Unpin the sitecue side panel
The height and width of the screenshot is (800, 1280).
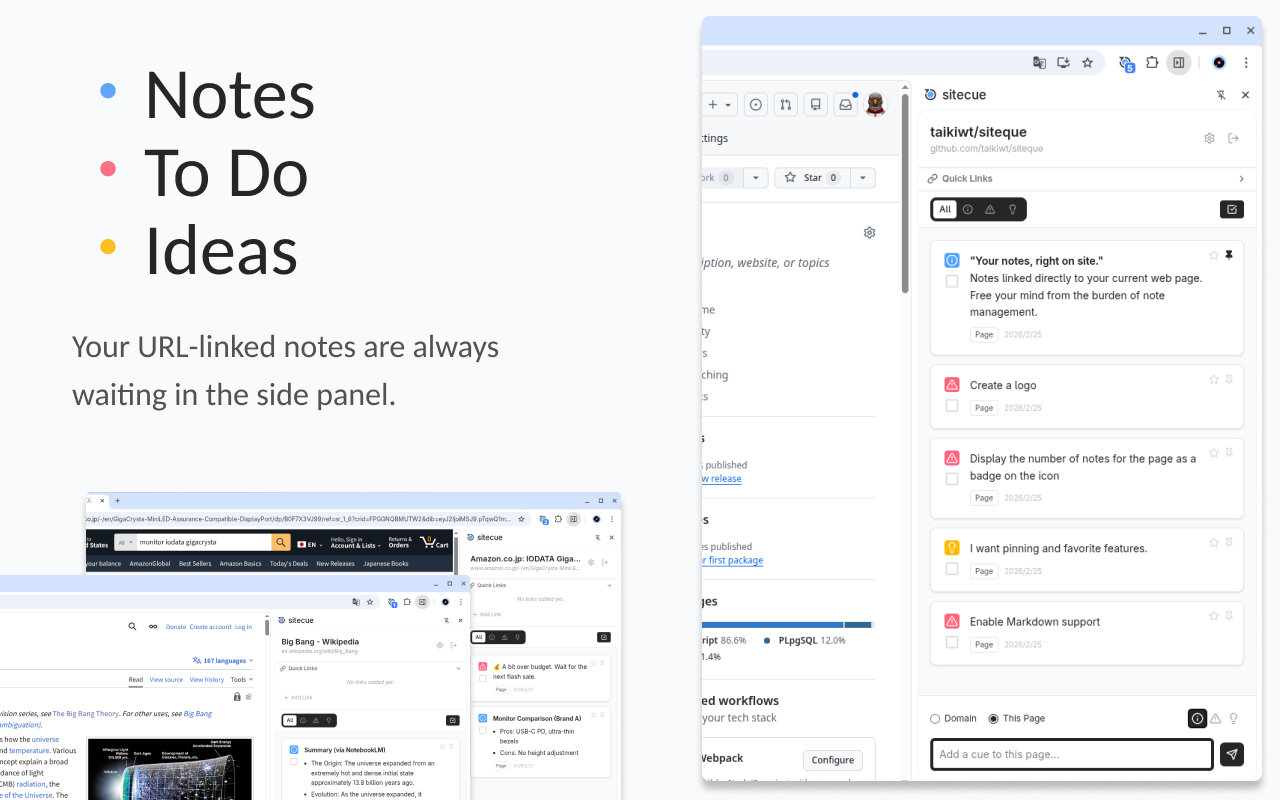[1221, 94]
